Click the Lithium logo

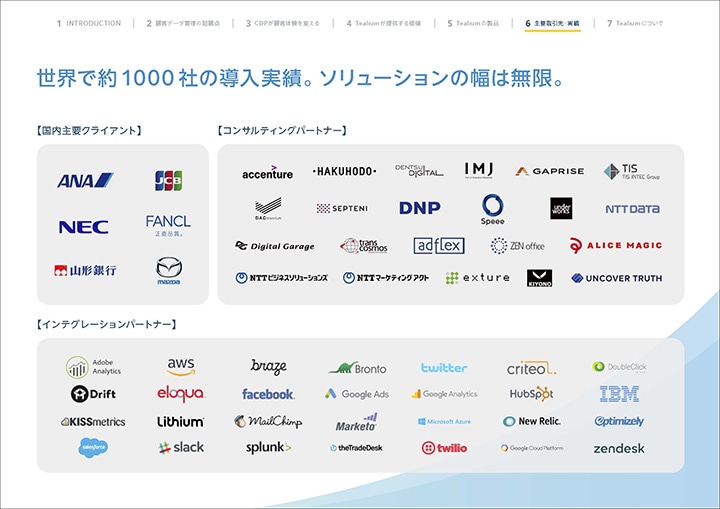click(180, 421)
